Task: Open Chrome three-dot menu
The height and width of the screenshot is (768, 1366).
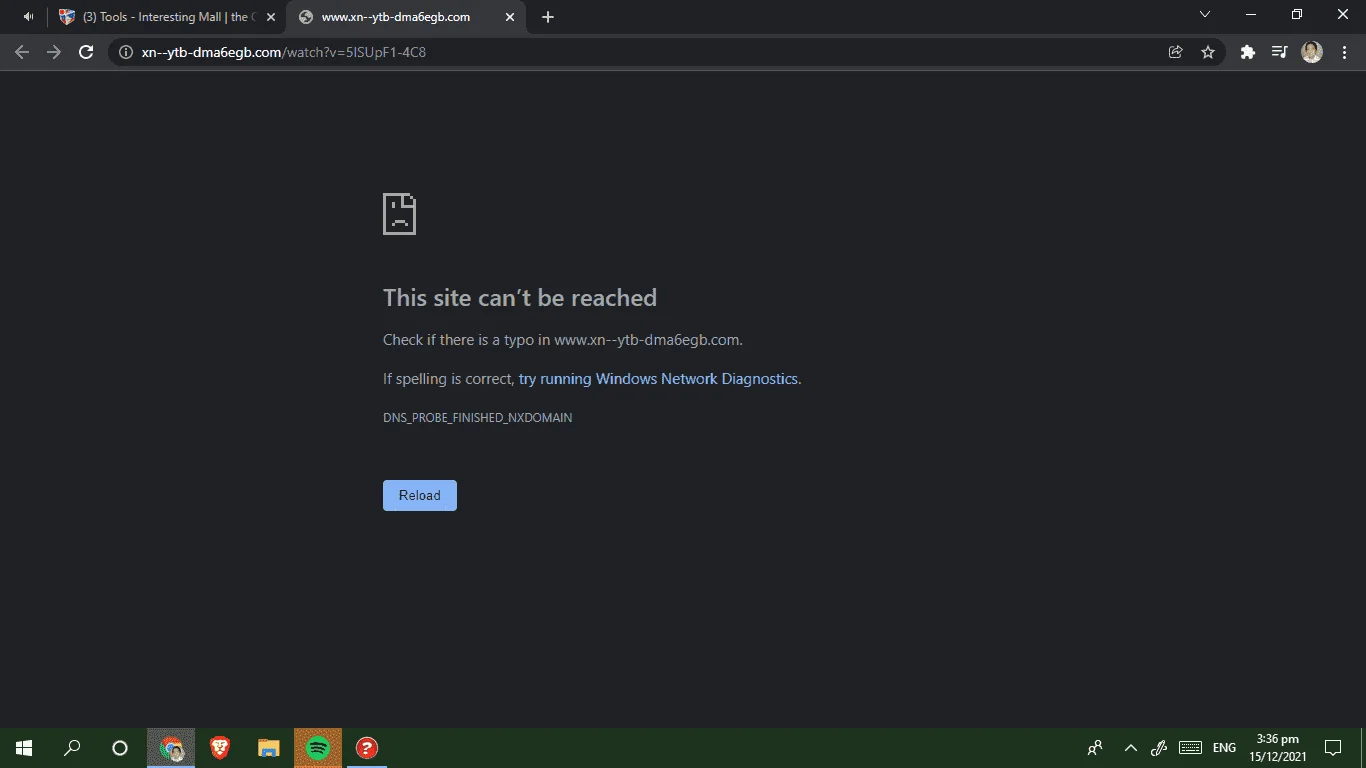Action: click(1343, 52)
